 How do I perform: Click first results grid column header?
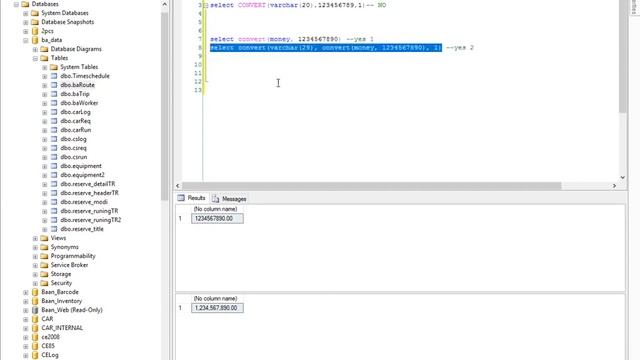pyautogui.click(x=216, y=209)
